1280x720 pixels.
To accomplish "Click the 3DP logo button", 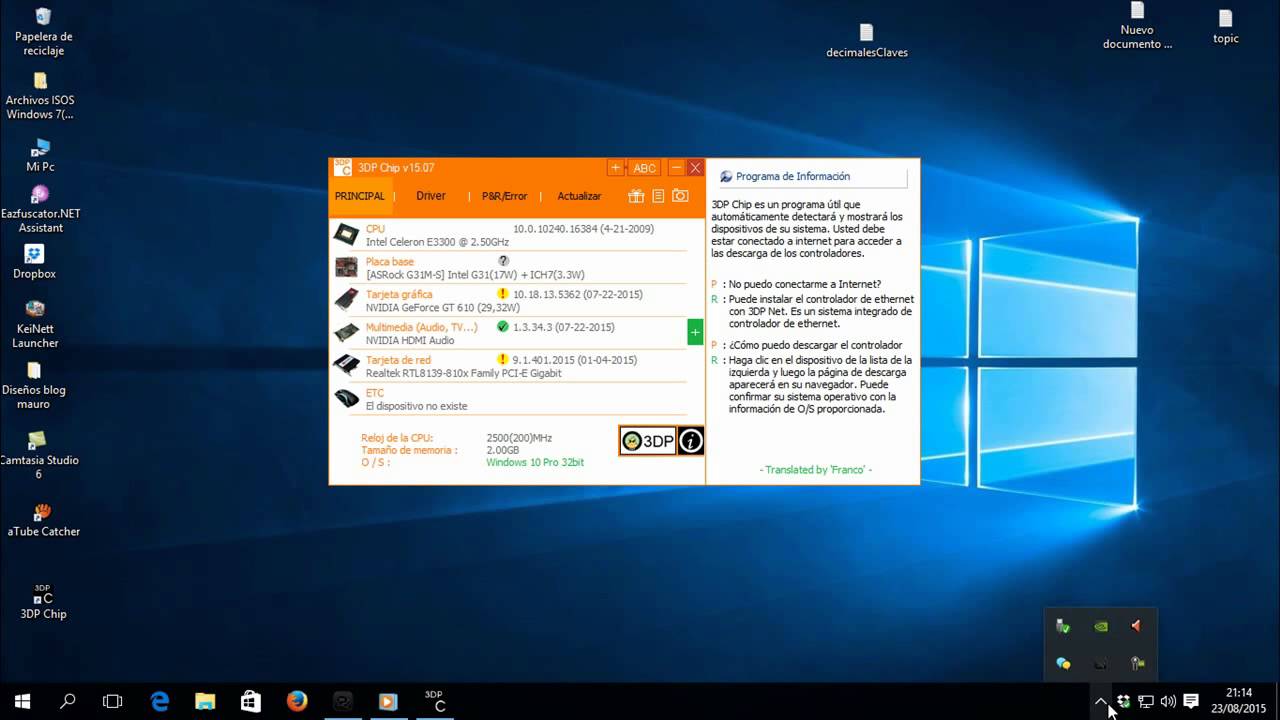I will (648, 441).
